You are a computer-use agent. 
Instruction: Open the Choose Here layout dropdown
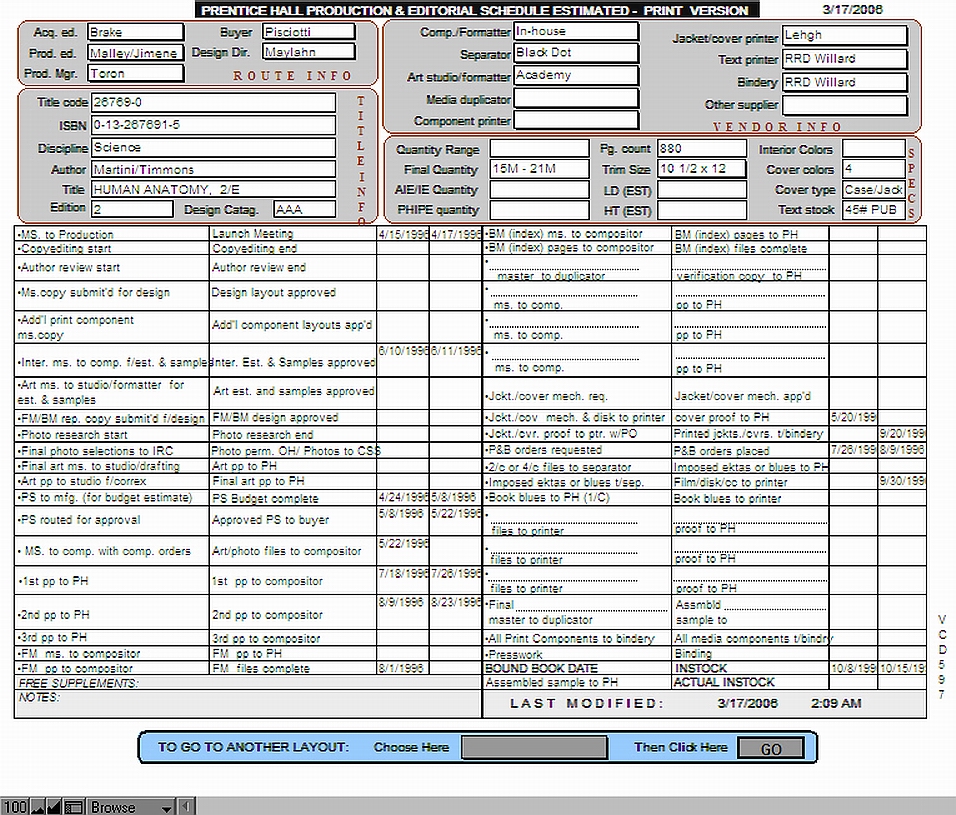tap(534, 747)
